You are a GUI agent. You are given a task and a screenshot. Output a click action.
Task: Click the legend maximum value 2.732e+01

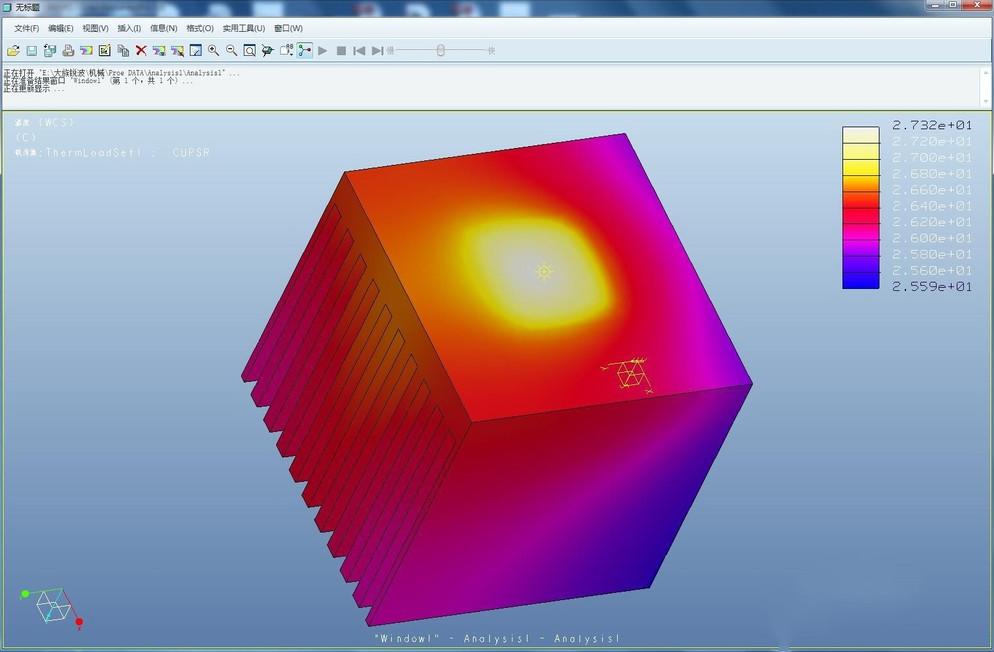[x=932, y=125]
